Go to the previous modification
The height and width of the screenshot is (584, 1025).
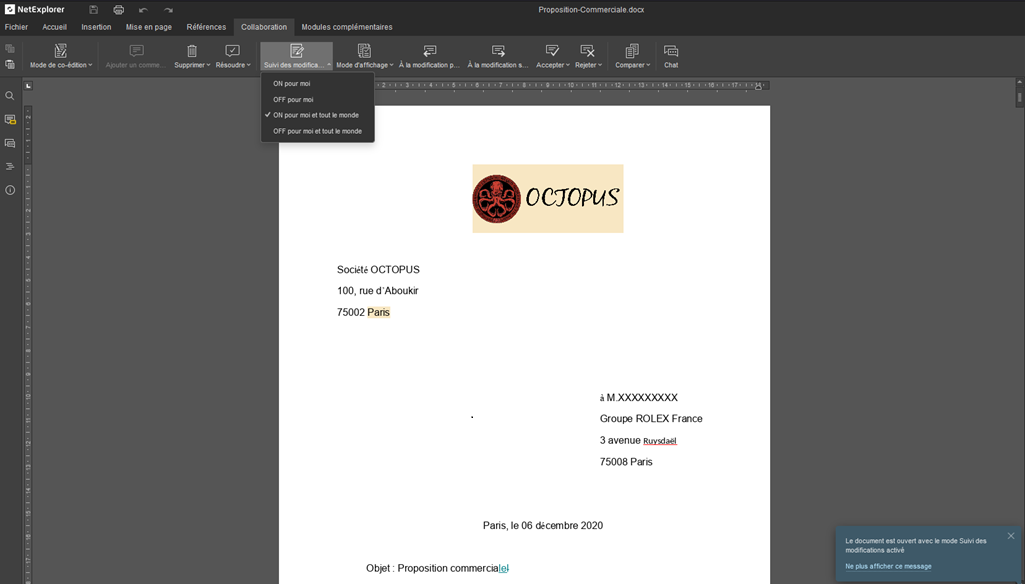[x=429, y=56]
